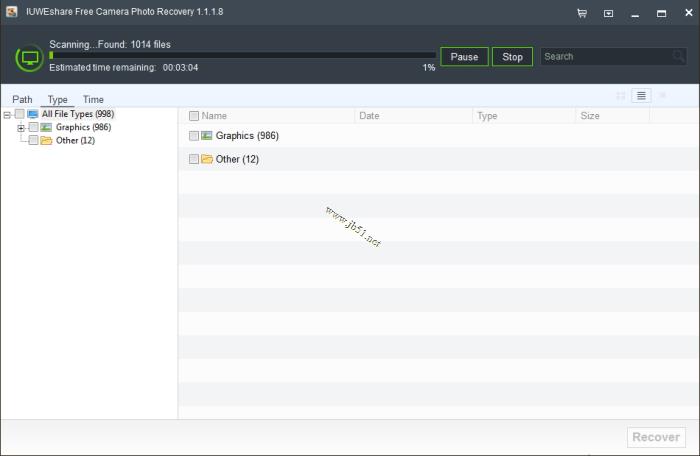Open the title bar dropdown menu icon
This screenshot has width=700, height=456.
coord(608,13)
